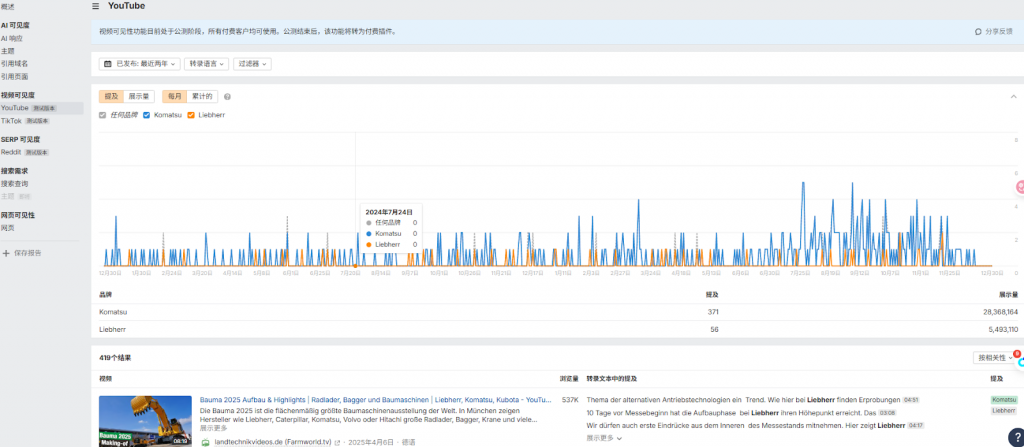Toggle the 任何品牌 checkbox
1024x447 pixels.
coord(103,115)
